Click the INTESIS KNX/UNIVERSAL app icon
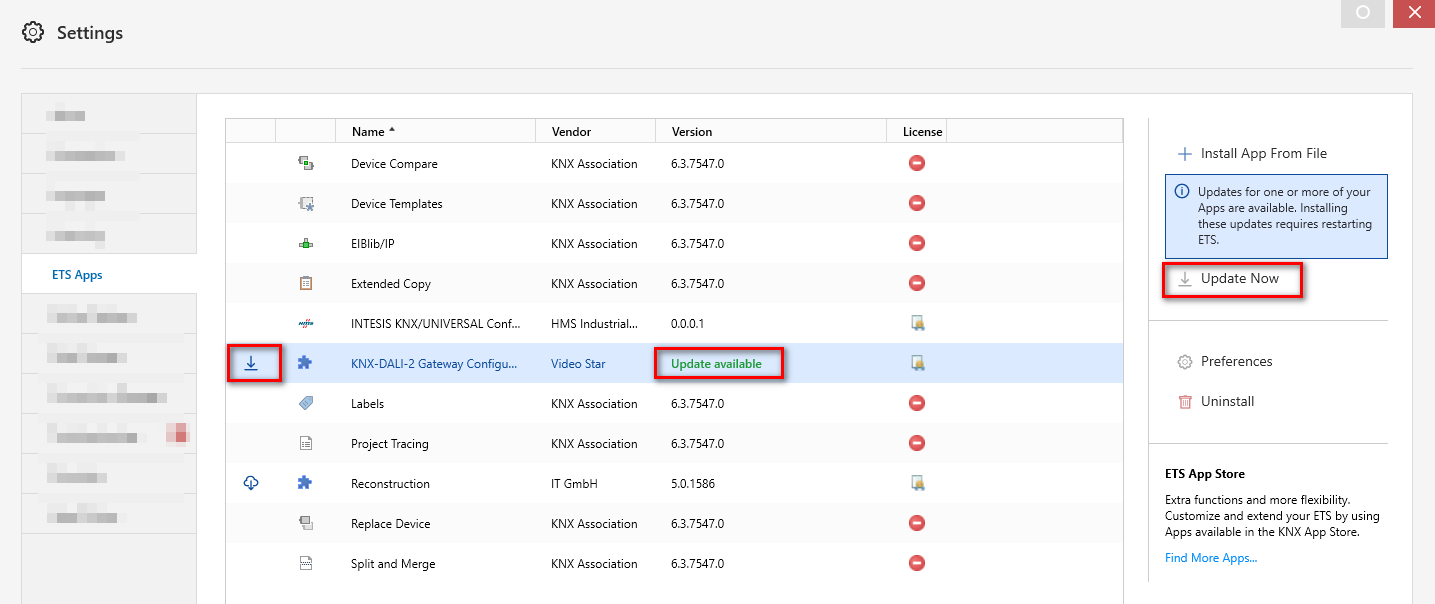Viewport: 1435px width, 604px height. click(305, 323)
